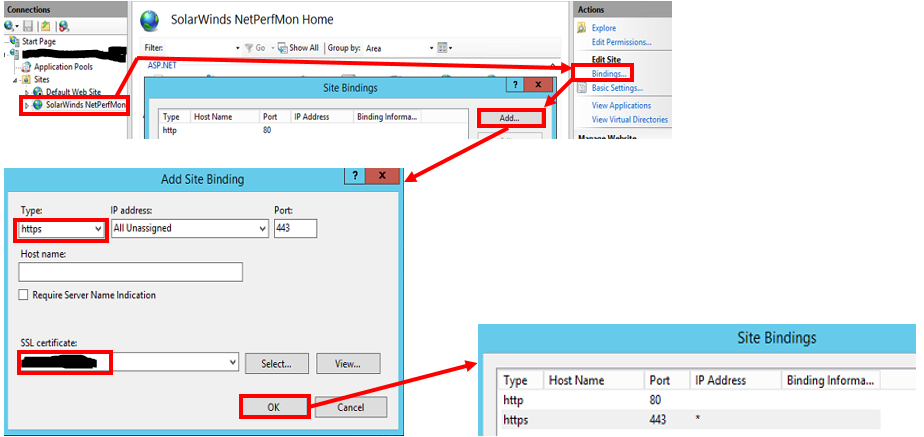
Task: Select the http port 80 binding row
Action: click(312, 130)
